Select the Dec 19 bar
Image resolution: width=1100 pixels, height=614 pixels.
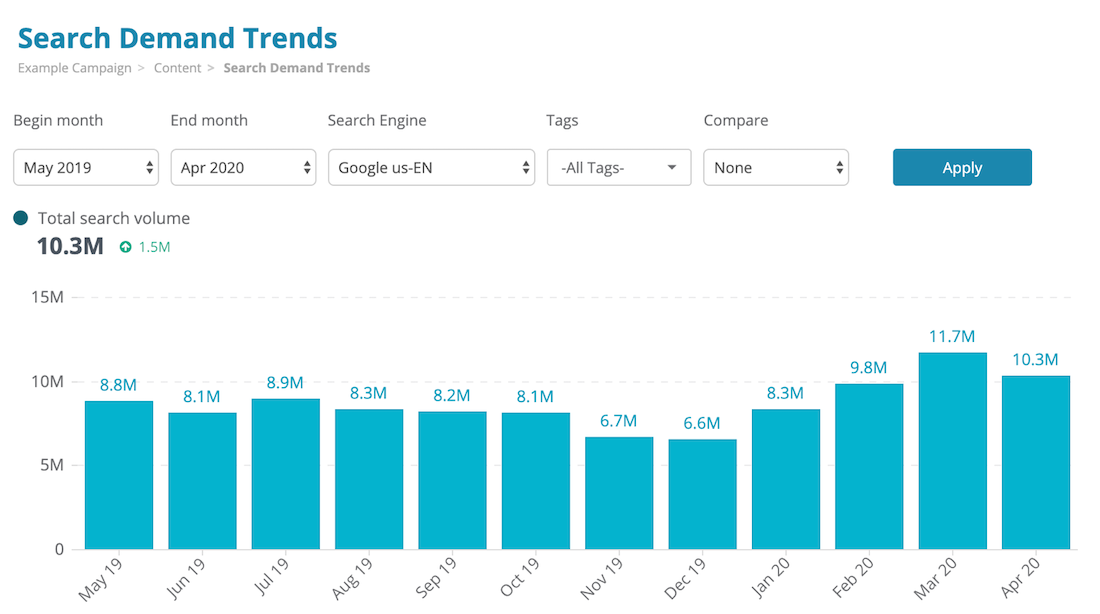(702, 494)
